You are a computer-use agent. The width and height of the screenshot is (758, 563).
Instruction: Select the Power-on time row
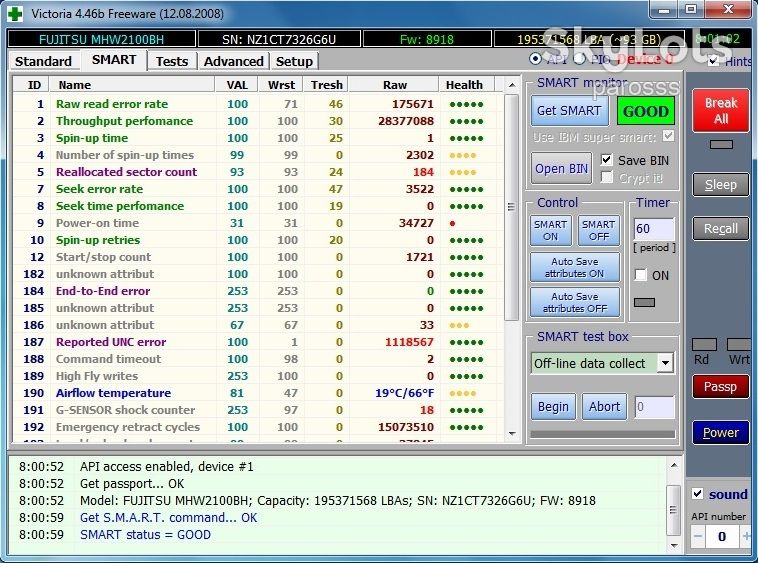pos(258,223)
